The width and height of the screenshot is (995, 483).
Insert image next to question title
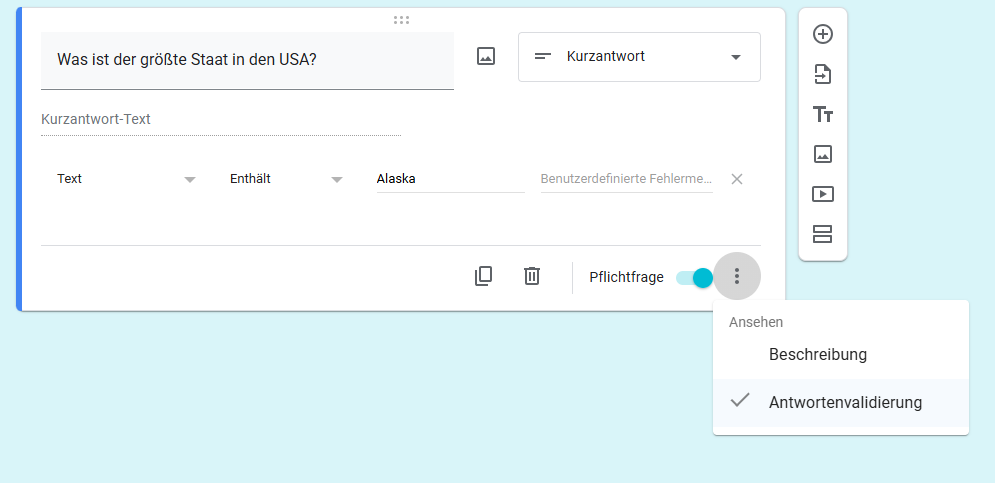(485, 56)
